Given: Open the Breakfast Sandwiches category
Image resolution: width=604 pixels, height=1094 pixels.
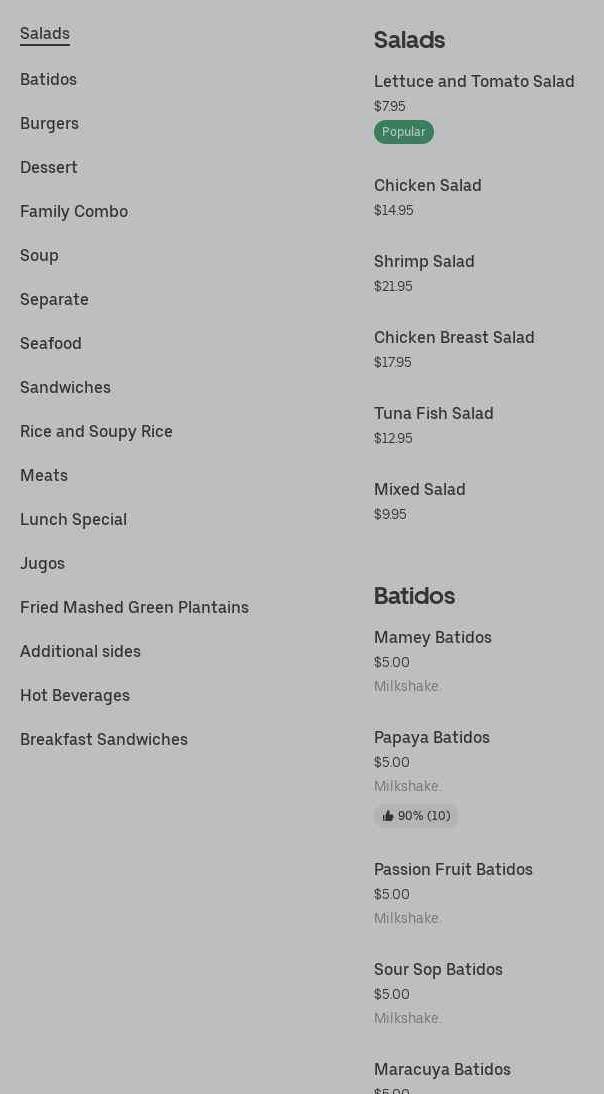Looking at the screenshot, I should point(104,739).
